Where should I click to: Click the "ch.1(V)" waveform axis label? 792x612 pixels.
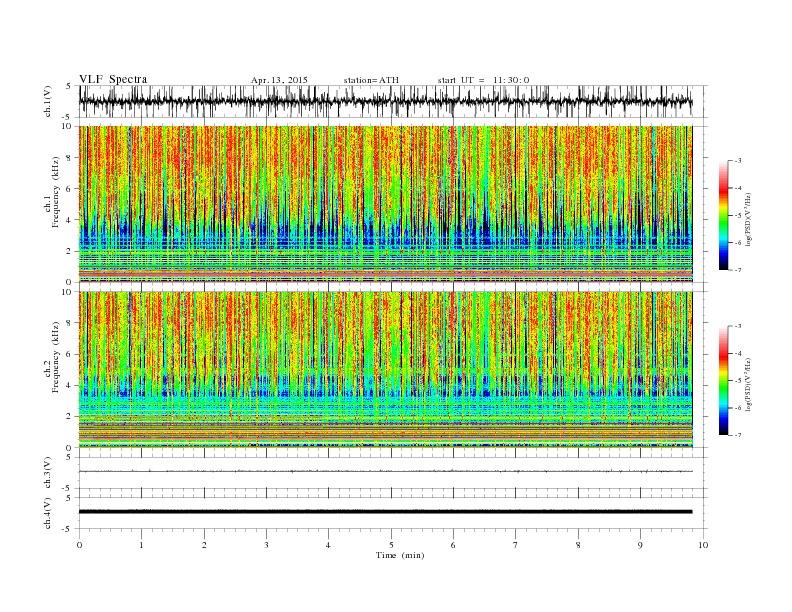[48, 101]
